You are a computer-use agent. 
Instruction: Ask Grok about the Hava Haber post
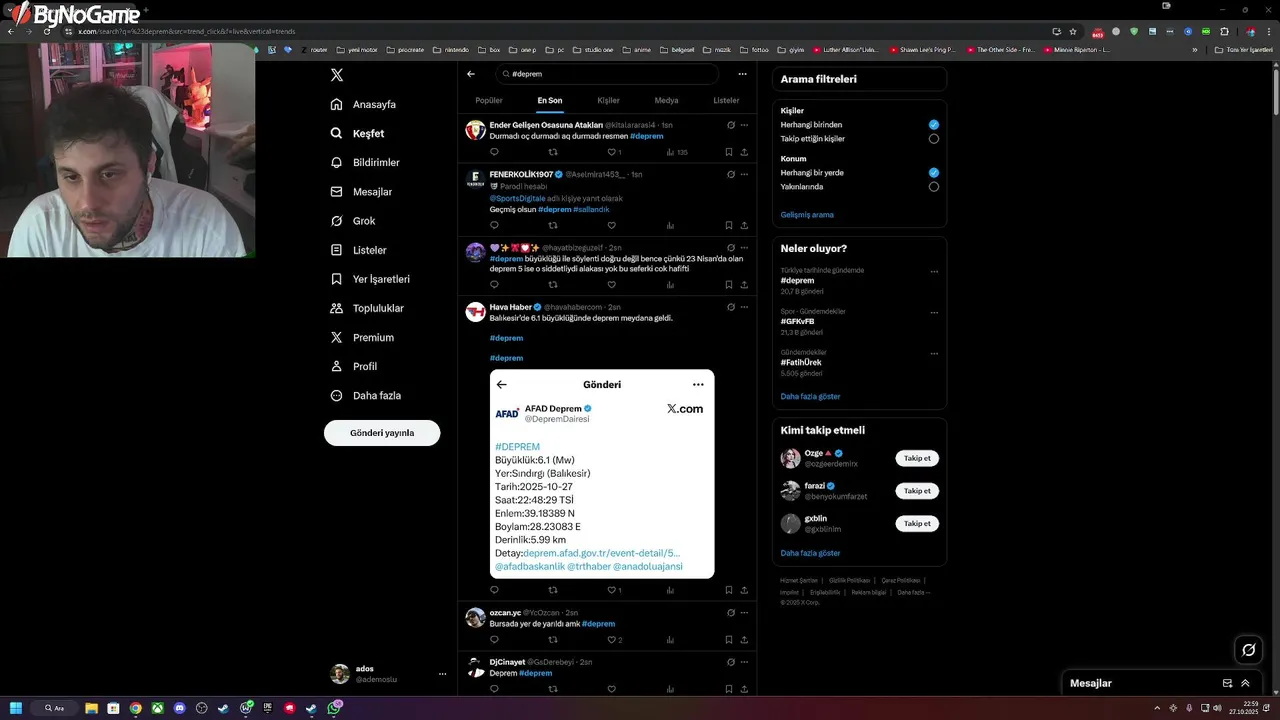pos(731,307)
